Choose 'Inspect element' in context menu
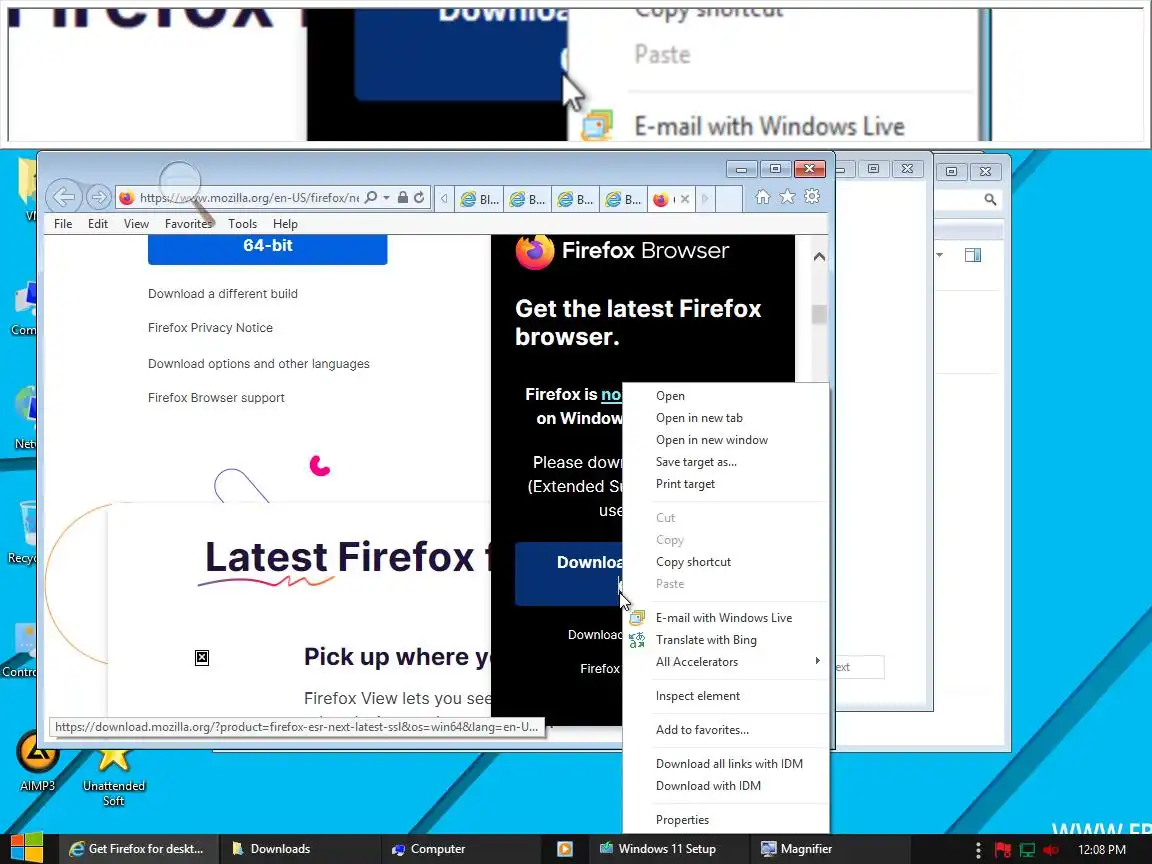The image size is (1152, 864). (726, 696)
